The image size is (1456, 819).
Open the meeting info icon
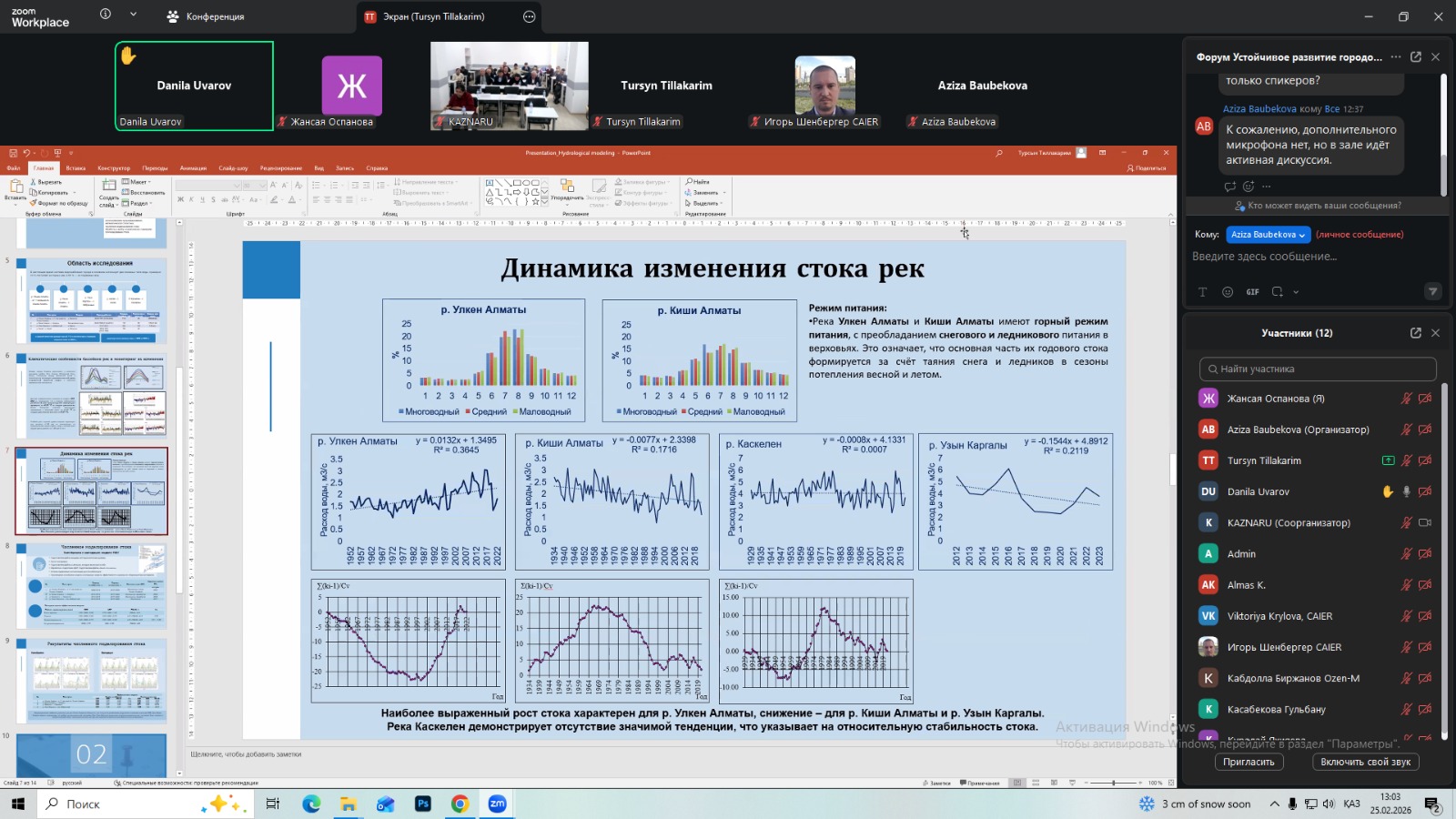click(x=106, y=15)
